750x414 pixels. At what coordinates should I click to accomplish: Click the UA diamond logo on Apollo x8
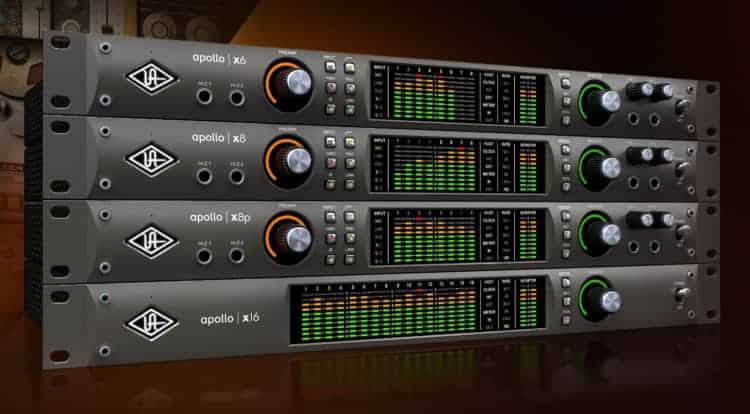[152, 160]
